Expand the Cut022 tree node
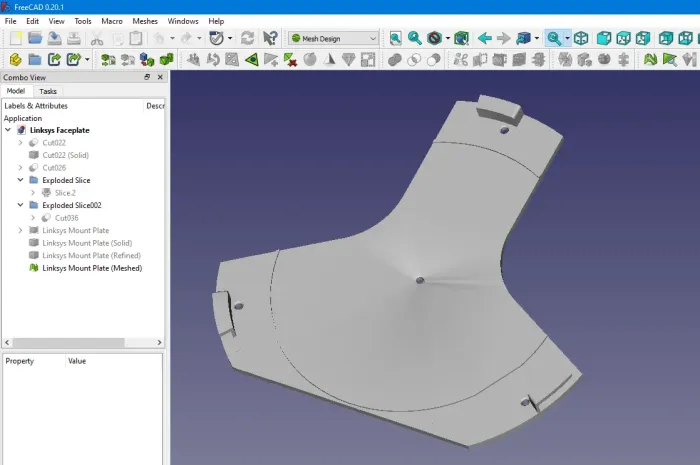The height and width of the screenshot is (465, 700). (20, 142)
